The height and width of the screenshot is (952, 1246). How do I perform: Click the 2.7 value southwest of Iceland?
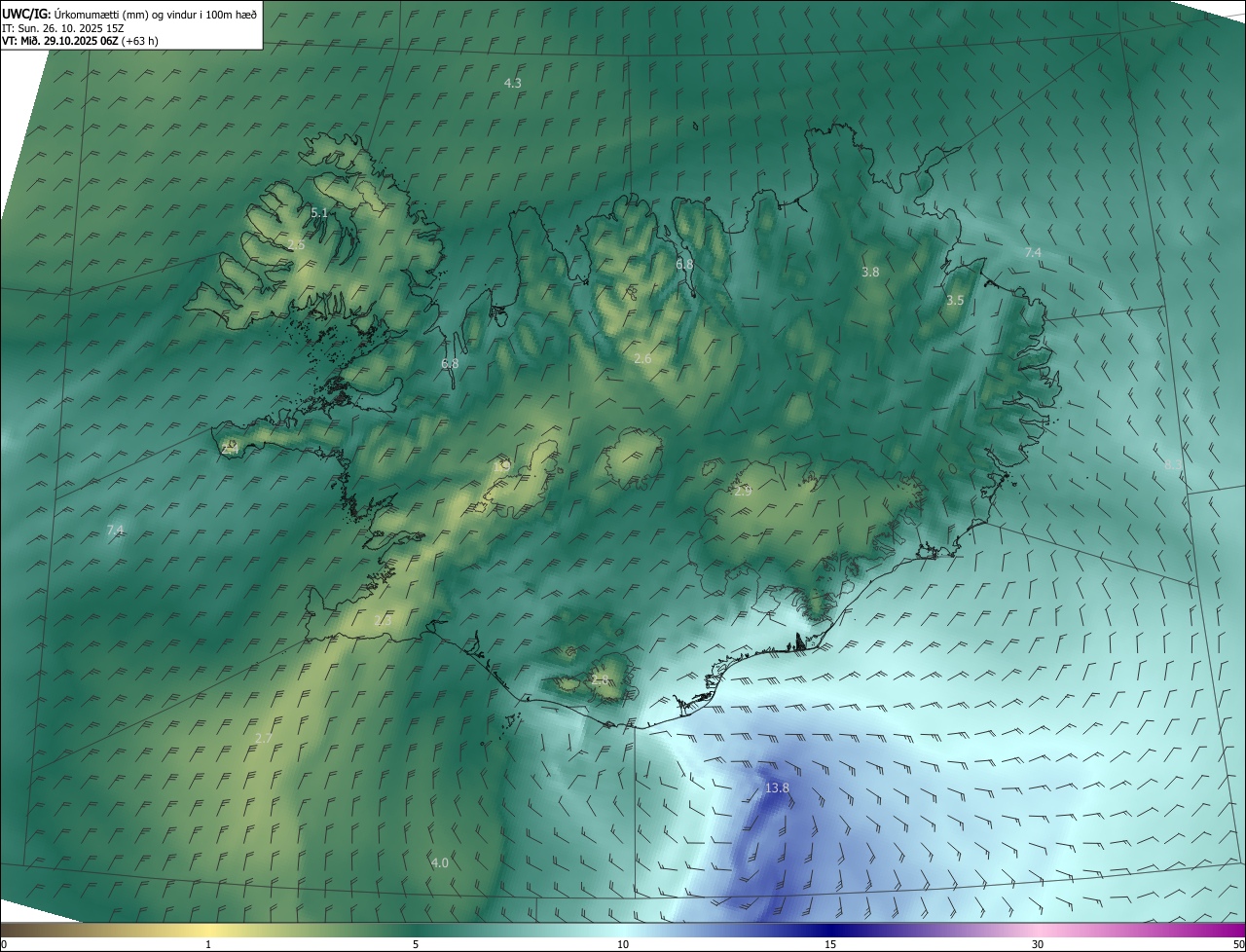click(x=264, y=739)
